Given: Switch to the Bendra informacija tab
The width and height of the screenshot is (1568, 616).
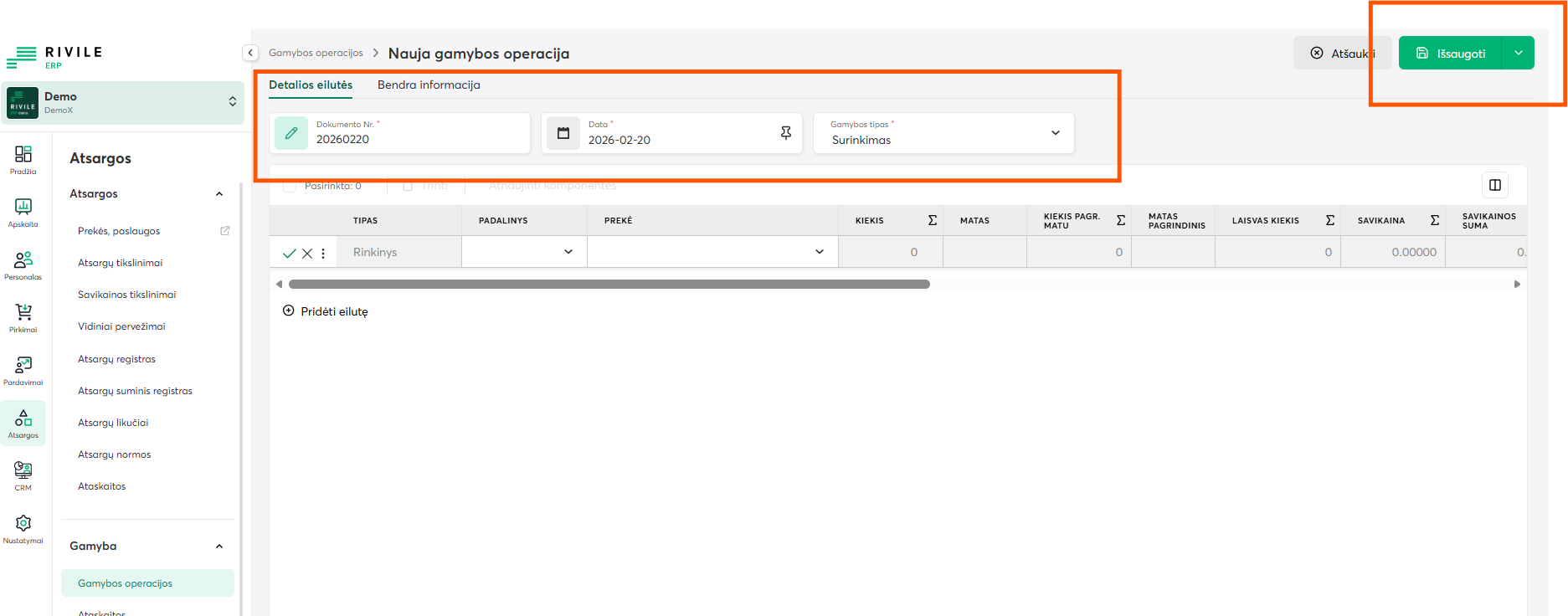Looking at the screenshot, I should pyautogui.click(x=429, y=85).
